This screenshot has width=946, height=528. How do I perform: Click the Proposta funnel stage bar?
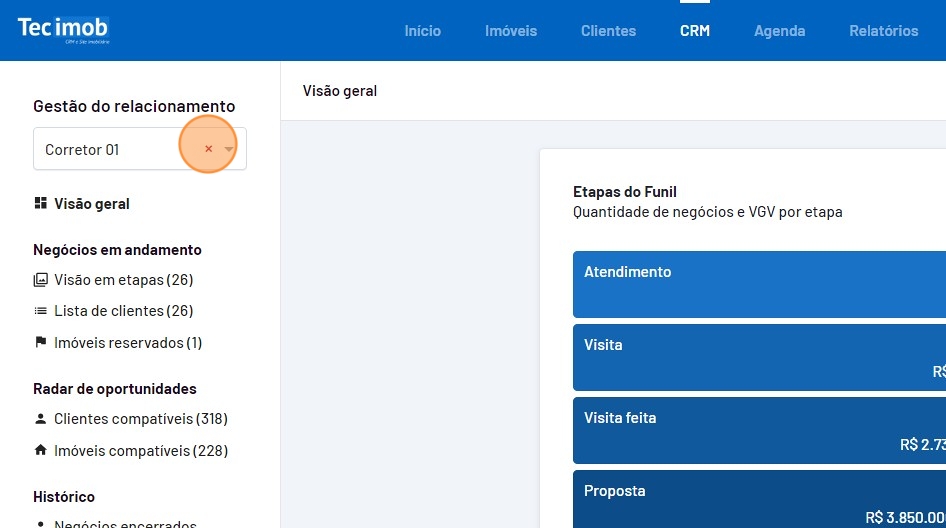point(759,500)
